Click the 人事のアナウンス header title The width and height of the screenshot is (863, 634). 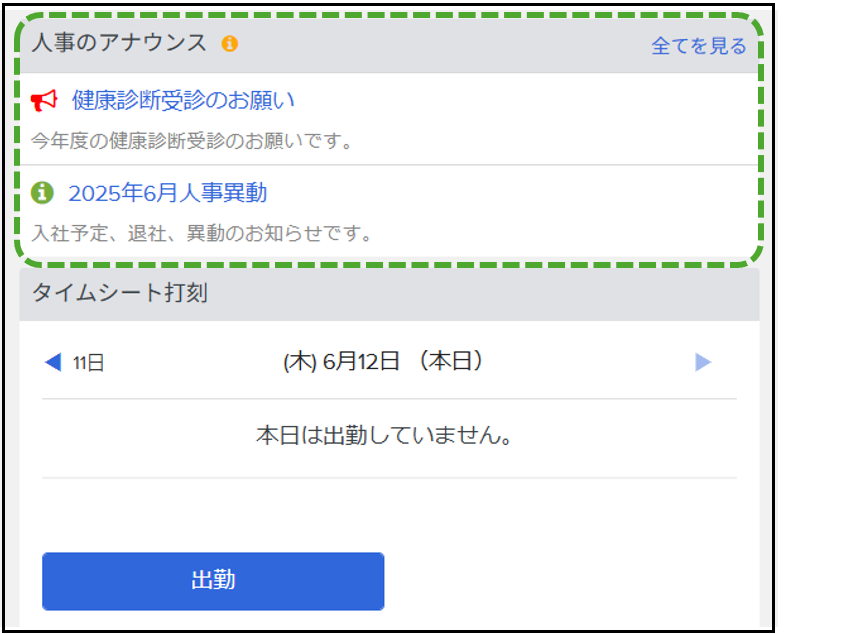[119, 42]
